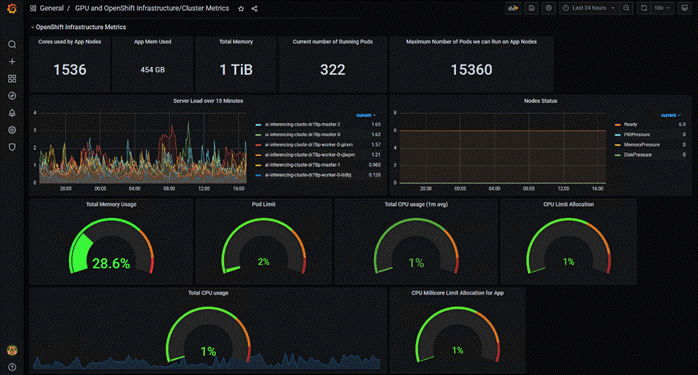Open the worker-0-l68bj legend color swatch
698x375 pixels.
(x=258, y=175)
